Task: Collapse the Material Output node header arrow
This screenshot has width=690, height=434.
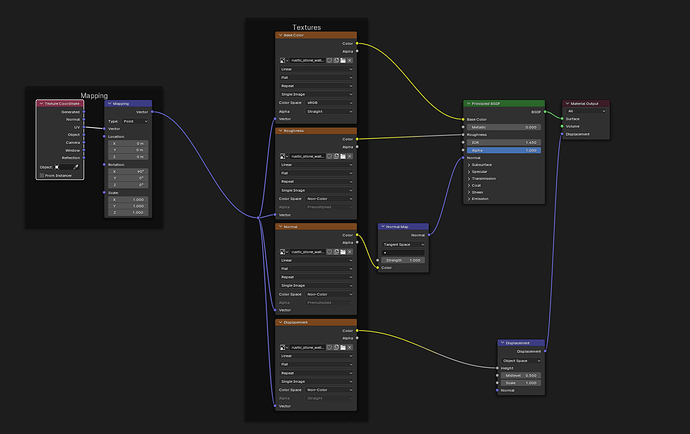Action: pyautogui.click(x=567, y=103)
